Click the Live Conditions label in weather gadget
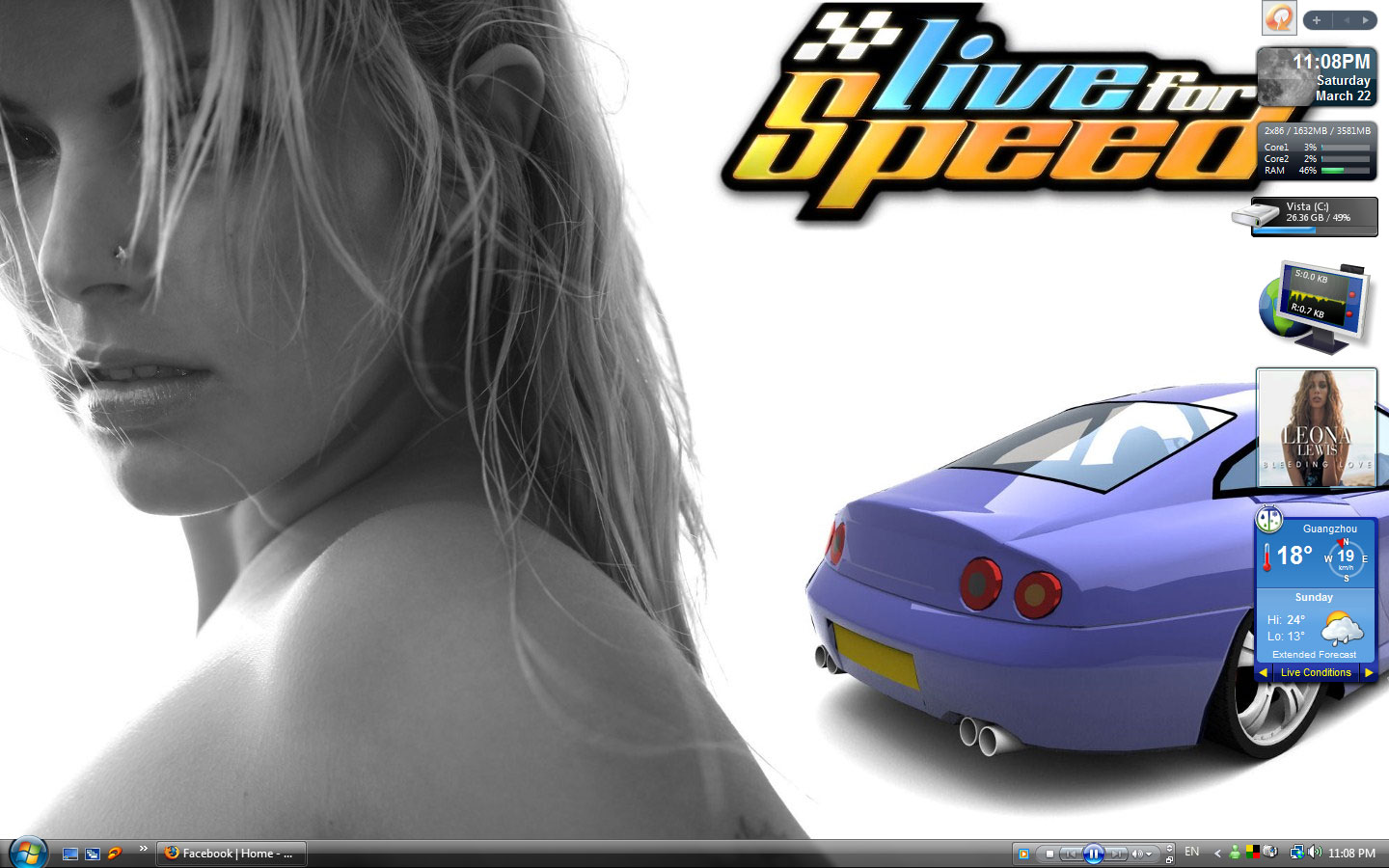The width and height of the screenshot is (1389, 868). click(x=1316, y=673)
